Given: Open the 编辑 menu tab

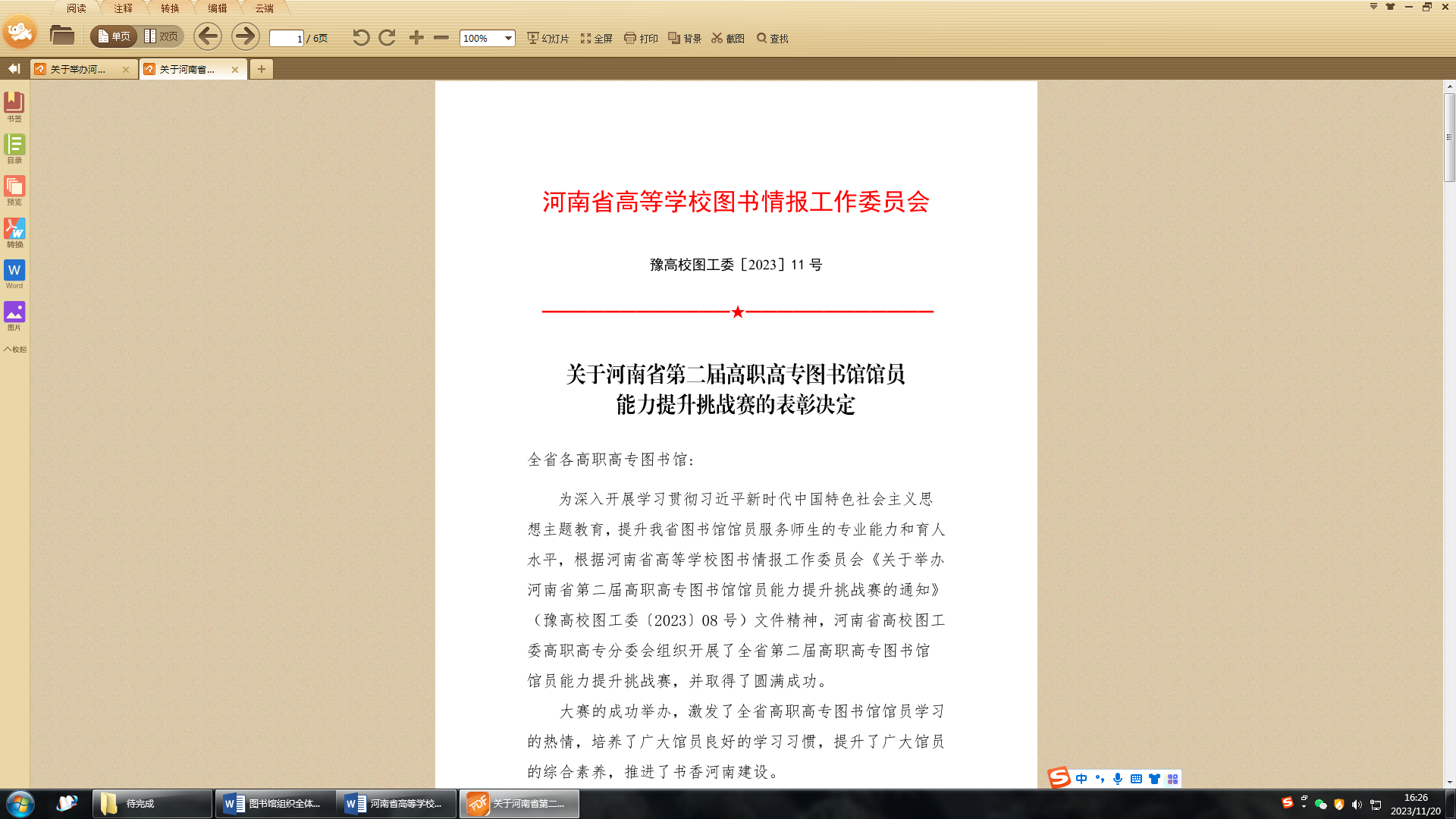Looking at the screenshot, I should [x=218, y=8].
